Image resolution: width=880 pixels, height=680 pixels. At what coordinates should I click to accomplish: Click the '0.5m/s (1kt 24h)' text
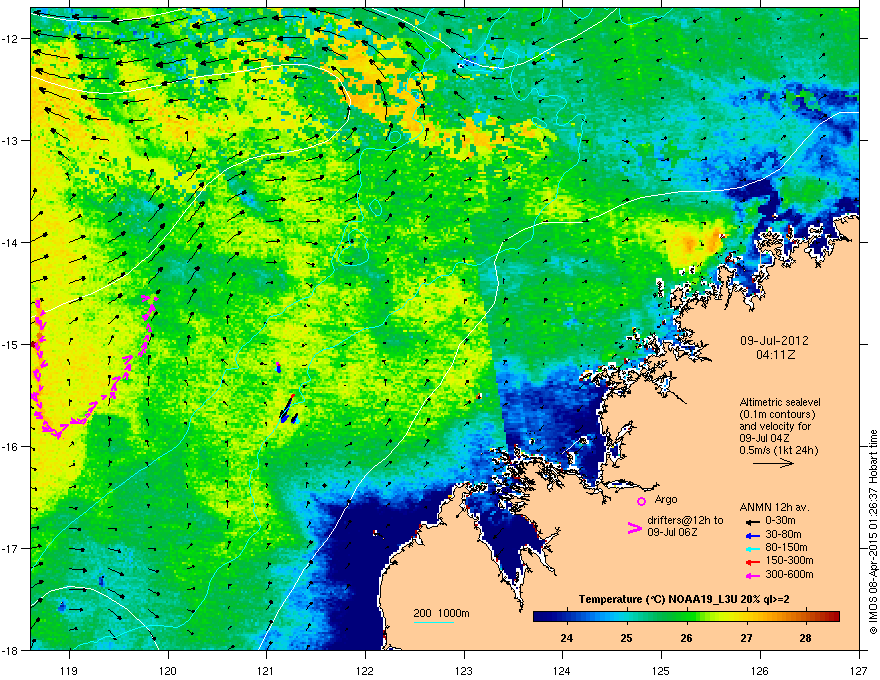click(778, 450)
